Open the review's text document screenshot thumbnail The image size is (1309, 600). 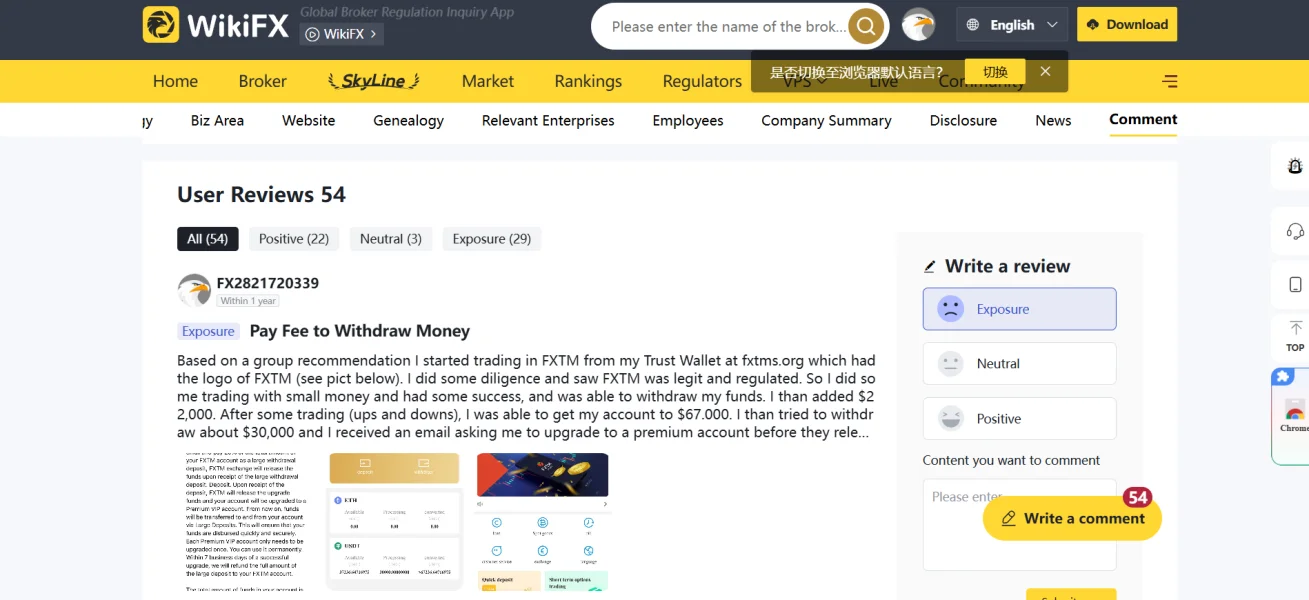tap(246, 522)
